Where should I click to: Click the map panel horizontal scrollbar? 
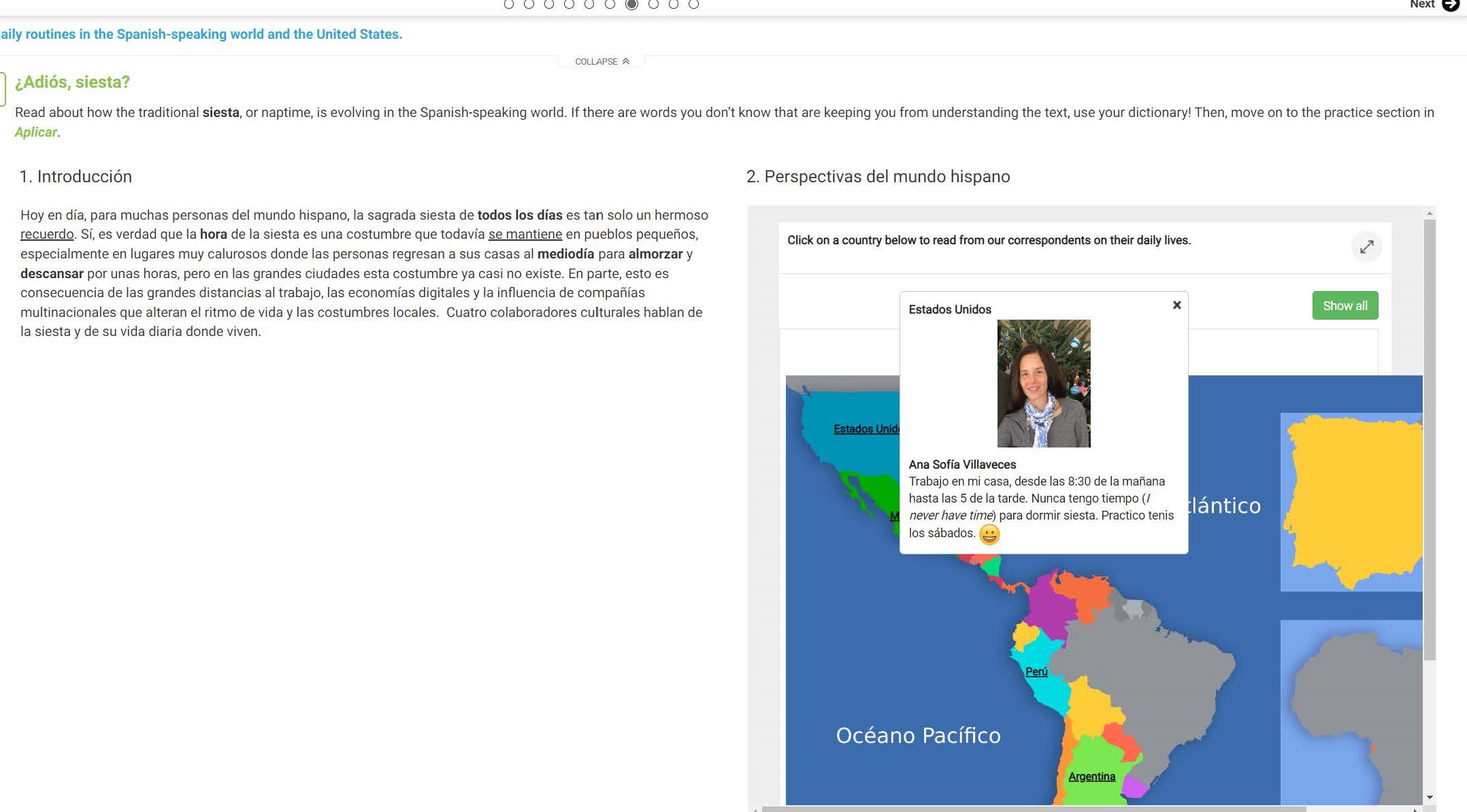click(1034, 809)
